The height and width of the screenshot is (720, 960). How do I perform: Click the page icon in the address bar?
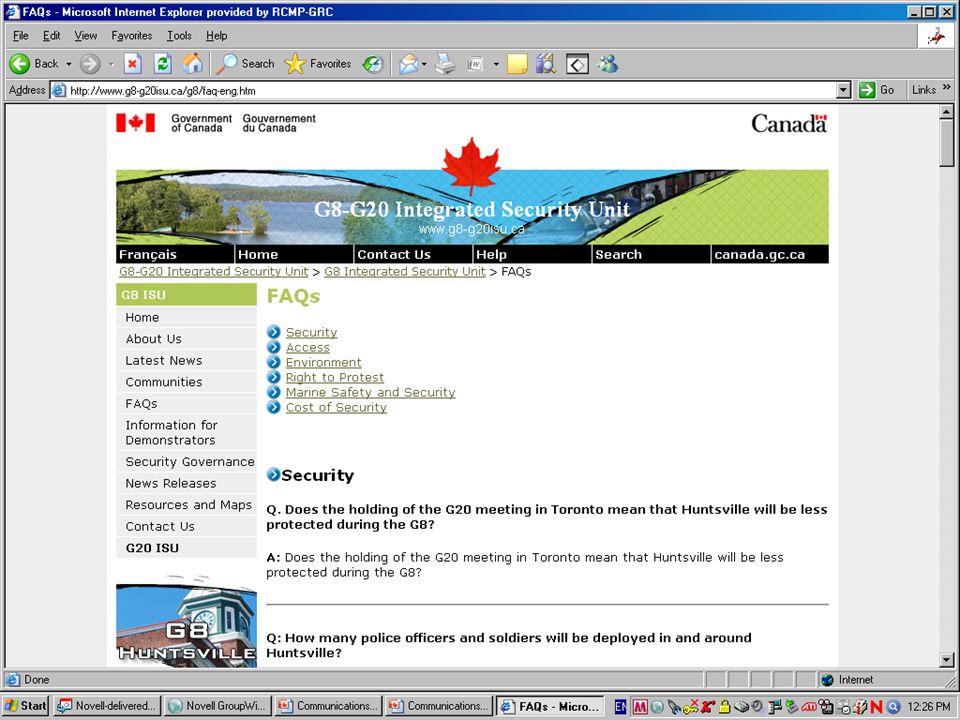(x=59, y=91)
